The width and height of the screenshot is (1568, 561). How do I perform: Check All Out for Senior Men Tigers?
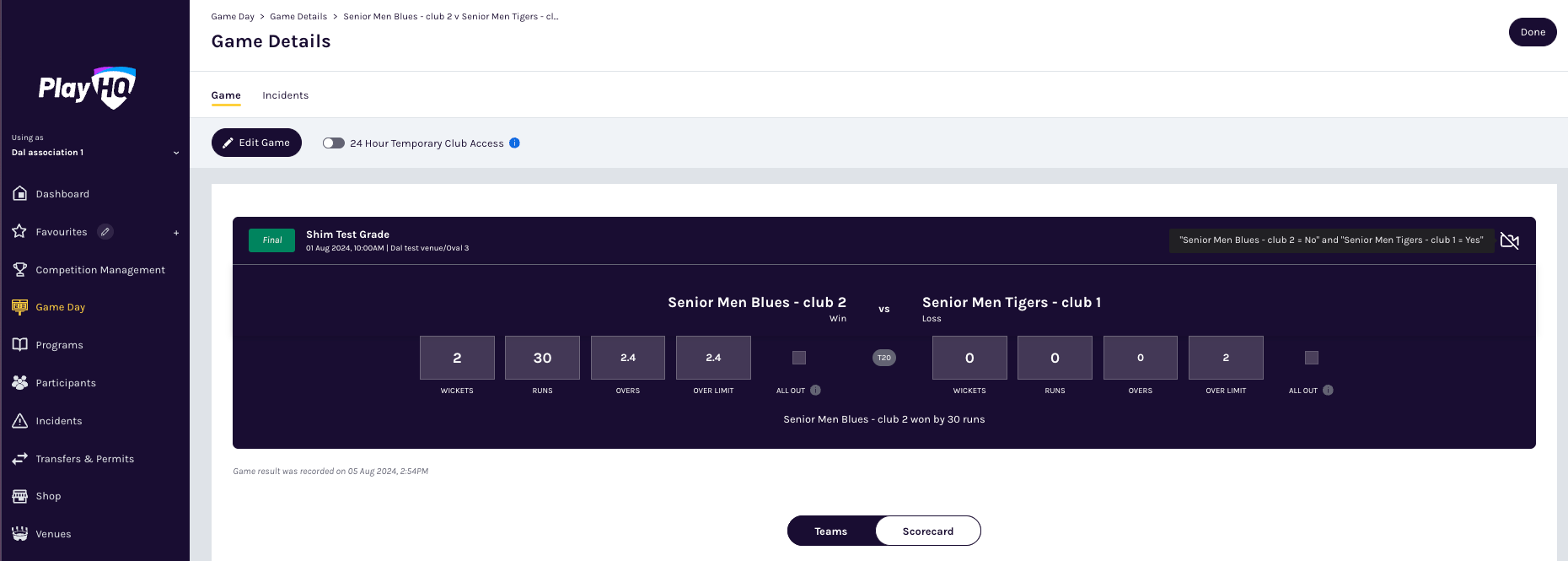[1312, 358]
